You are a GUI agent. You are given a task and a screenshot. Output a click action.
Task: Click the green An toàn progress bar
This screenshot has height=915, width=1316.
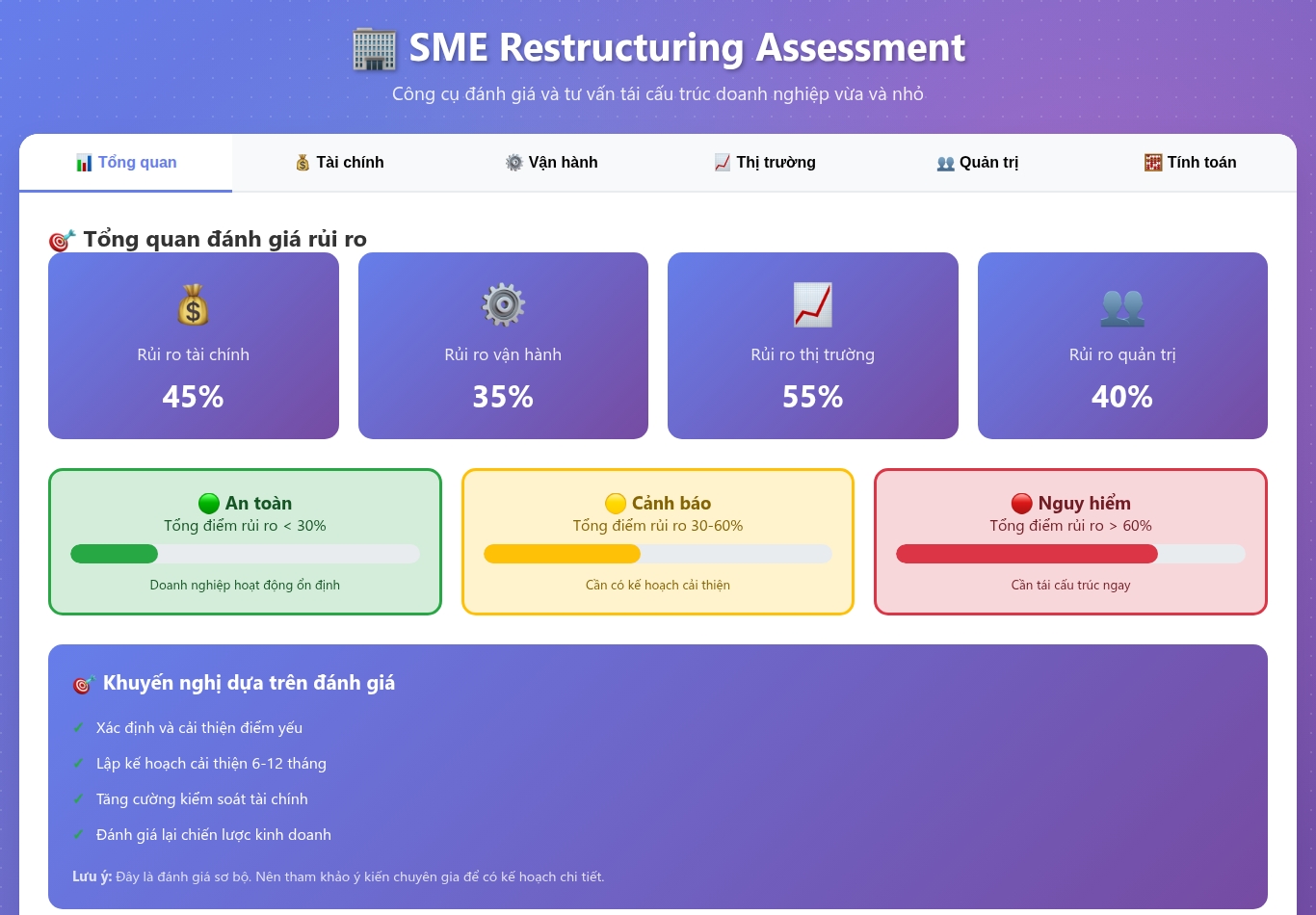[x=245, y=554]
